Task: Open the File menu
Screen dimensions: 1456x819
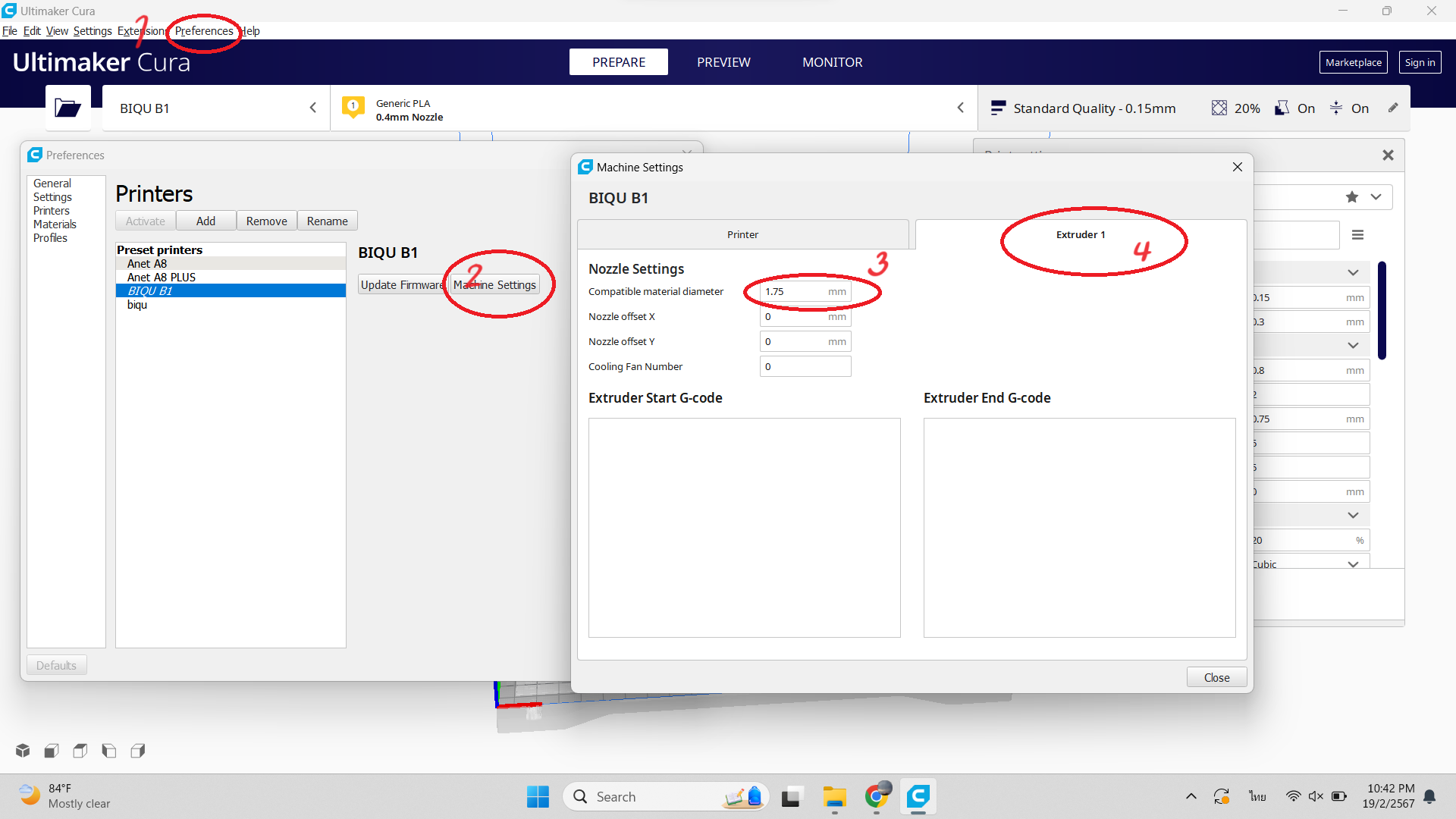Action: [x=10, y=31]
